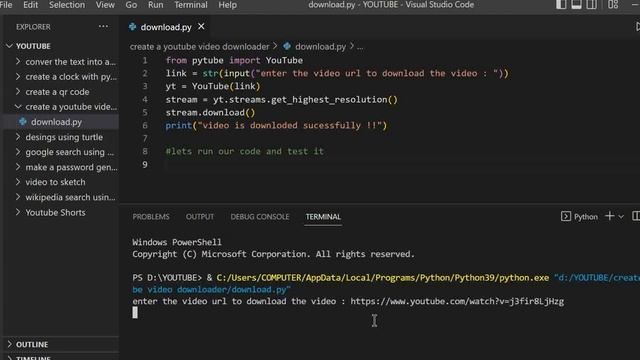Viewport: 640px width, 360px height.
Task: Click the 'stream.download()' code line
Action: (x=210, y=112)
